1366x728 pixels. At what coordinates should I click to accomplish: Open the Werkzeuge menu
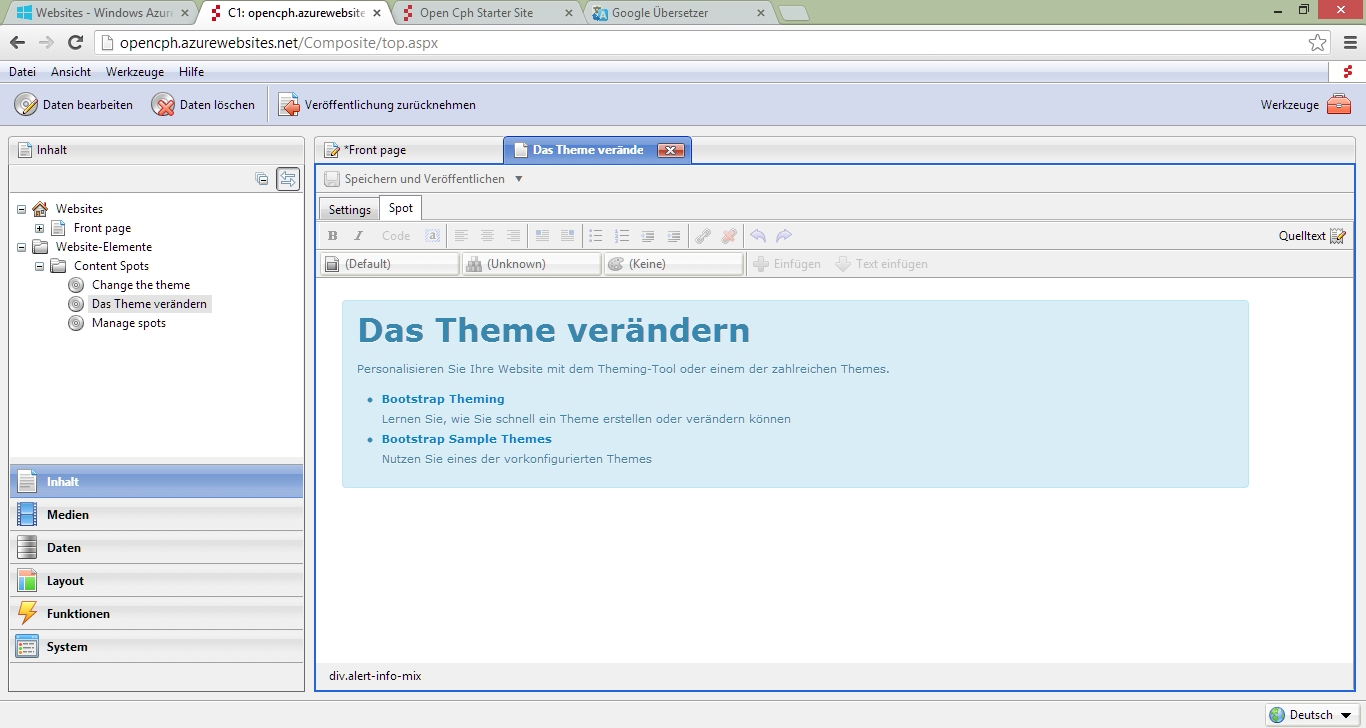(x=134, y=72)
